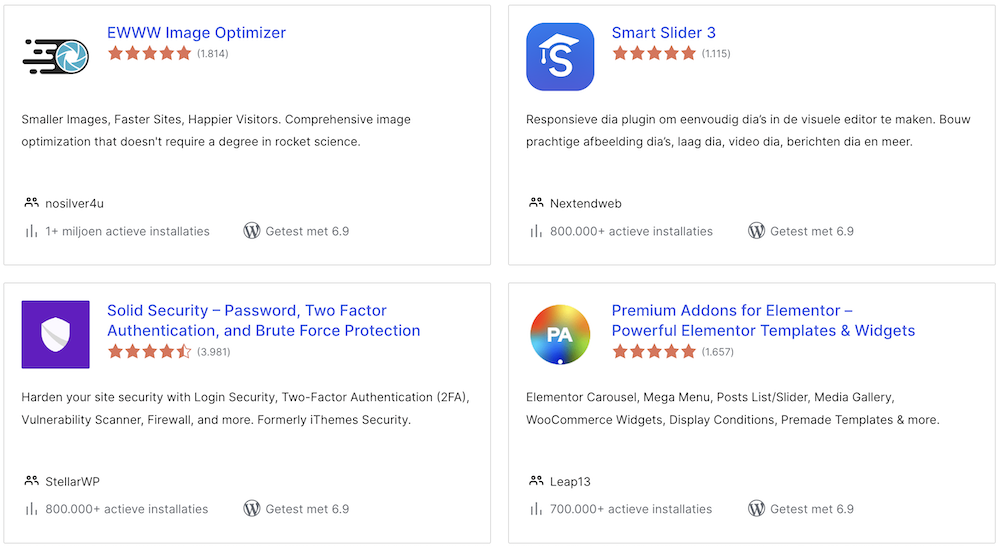1000x547 pixels.
Task: Click the Premium Addons PA logo icon
Action: coord(560,334)
